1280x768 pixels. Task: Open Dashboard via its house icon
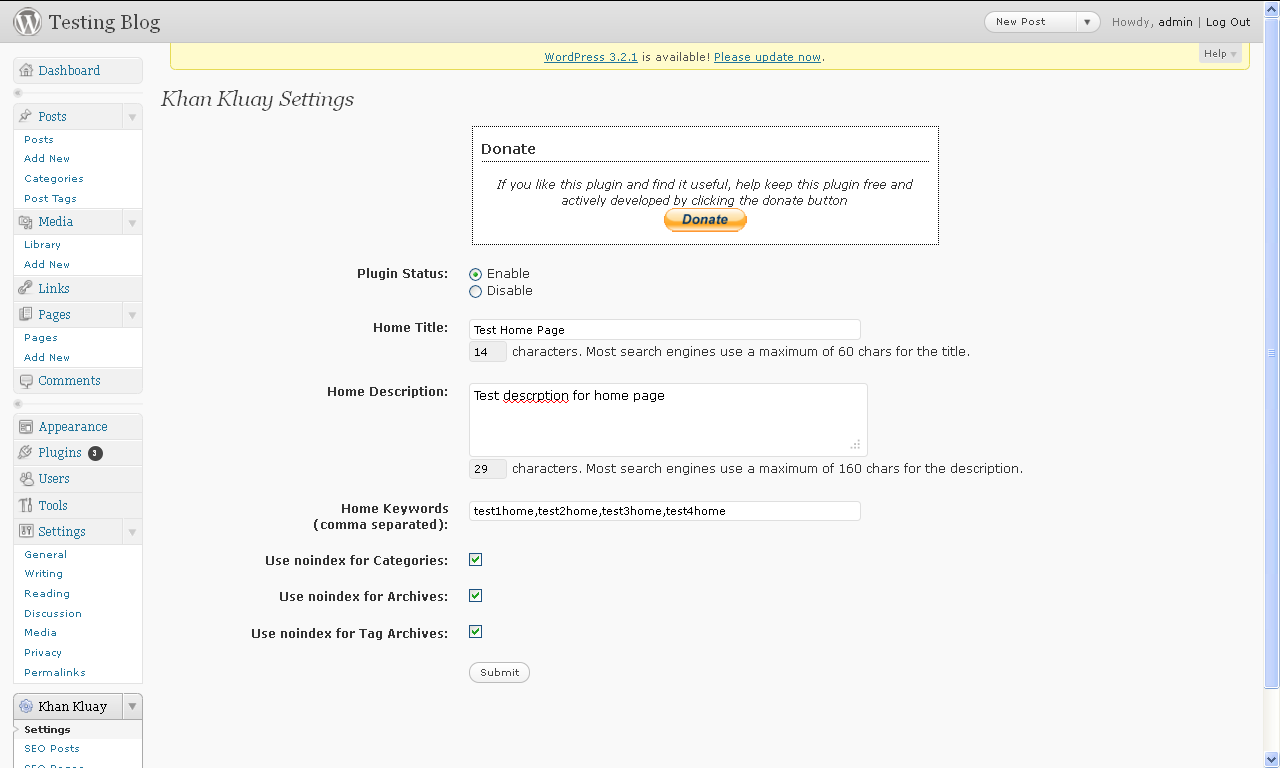point(26,71)
